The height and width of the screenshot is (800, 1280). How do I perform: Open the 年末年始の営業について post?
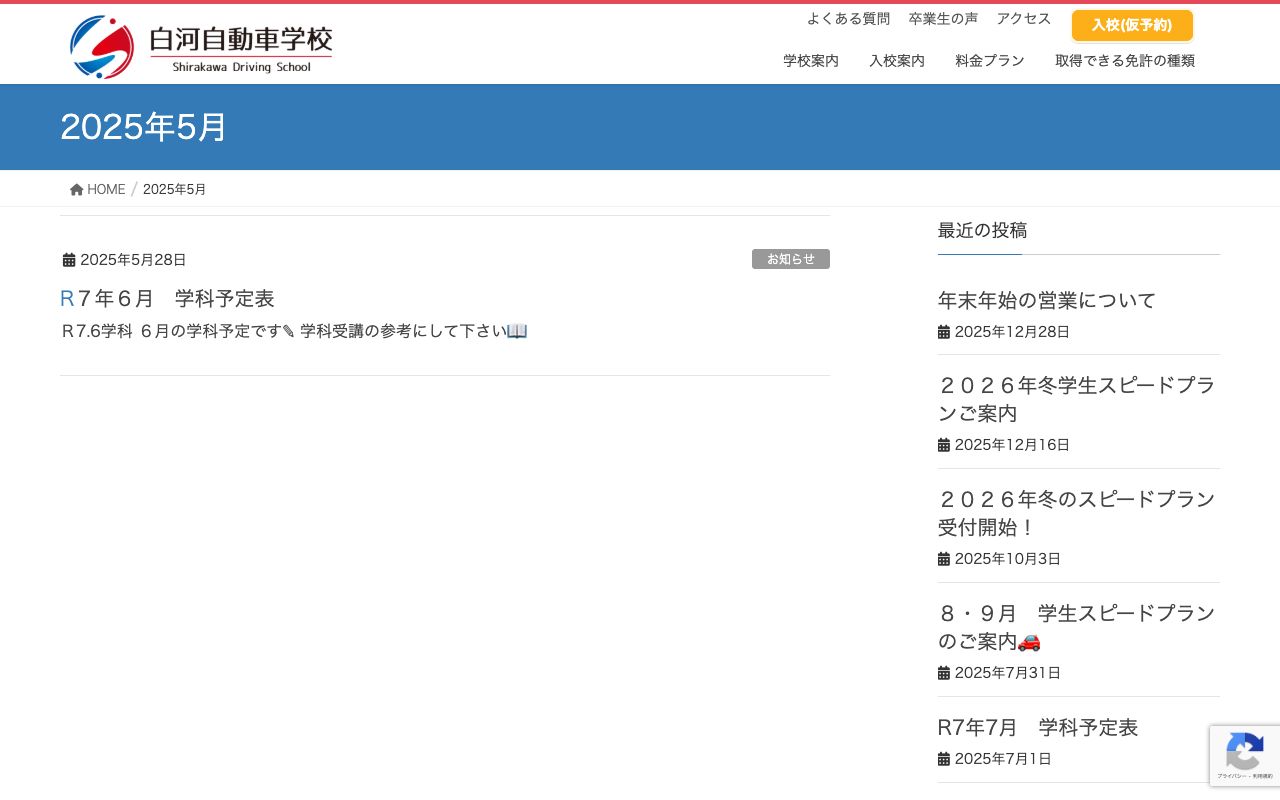tap(1045, 300)
